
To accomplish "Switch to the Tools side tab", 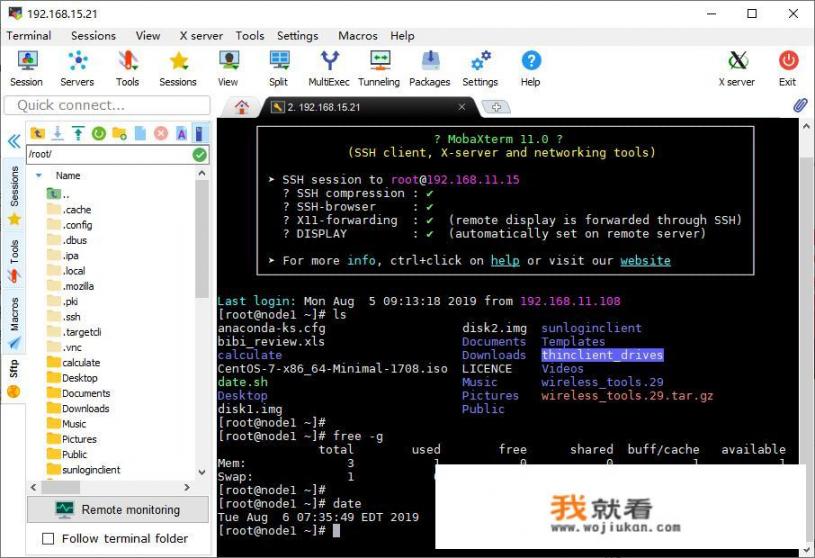I will pyautogui.click(x=14, y=260).
